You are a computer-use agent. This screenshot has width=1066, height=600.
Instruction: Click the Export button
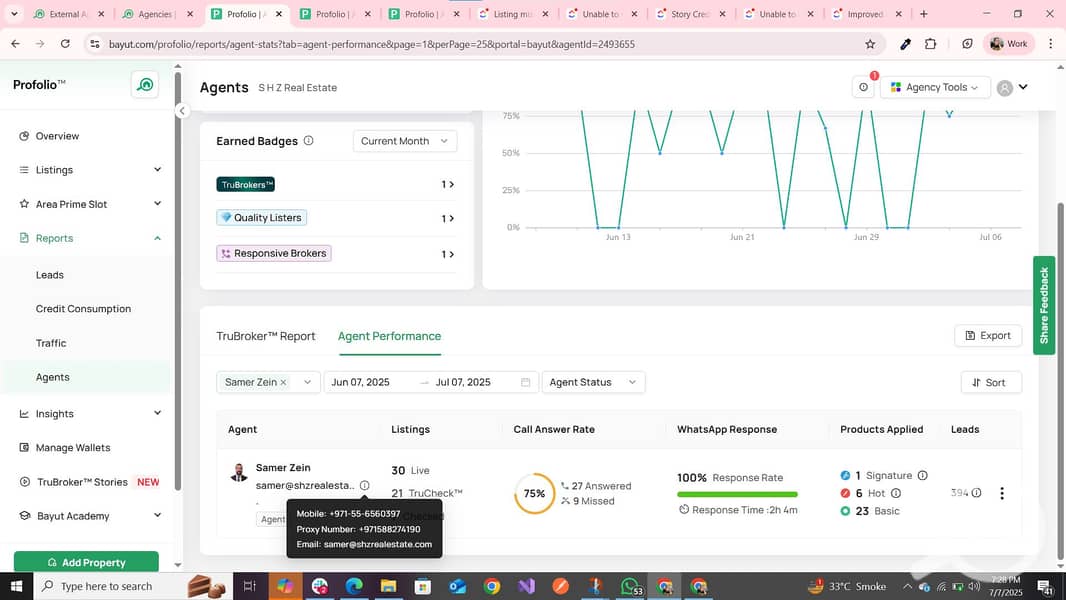[x=988, y=336]
